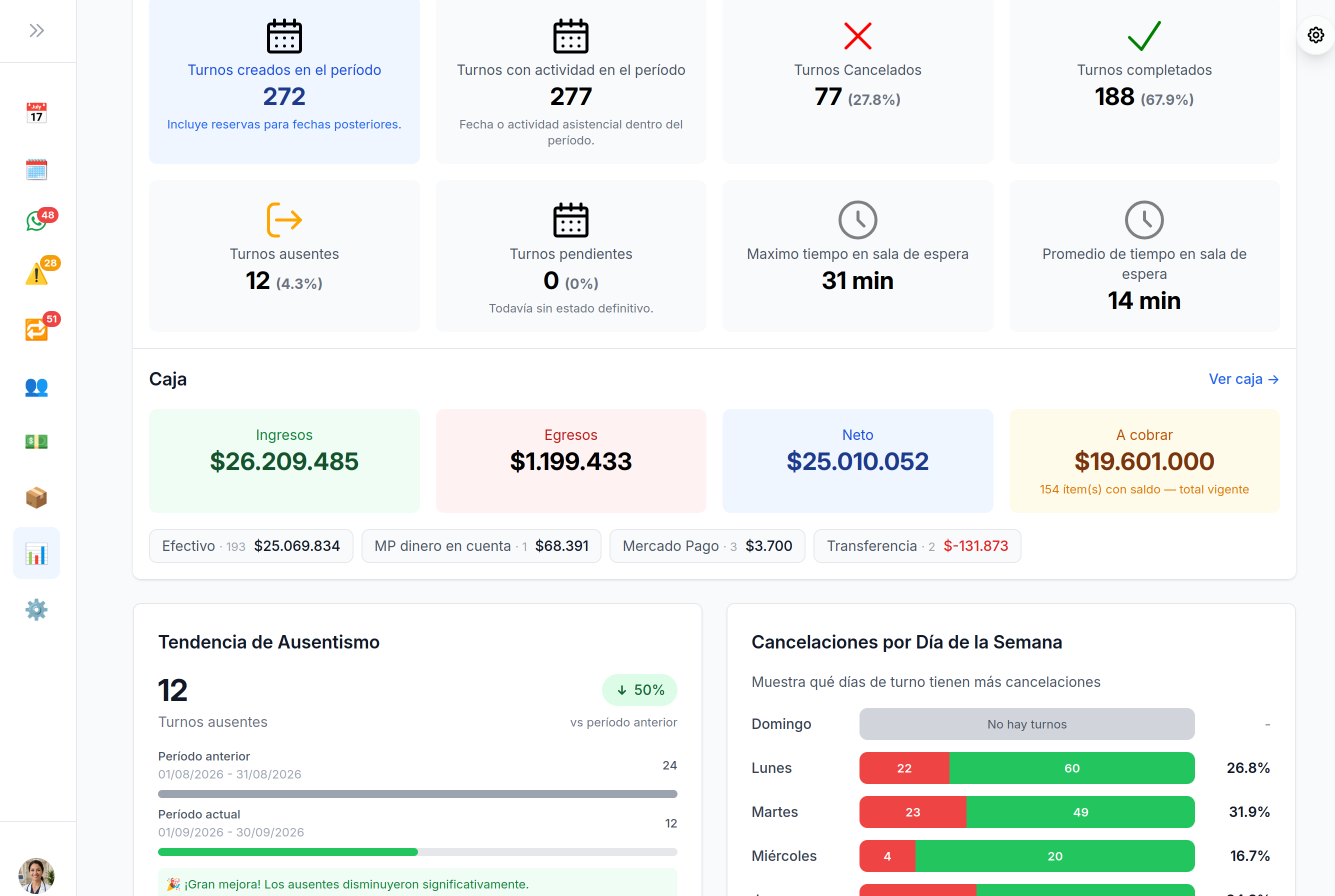Follow the Ver caja link

1243,379
